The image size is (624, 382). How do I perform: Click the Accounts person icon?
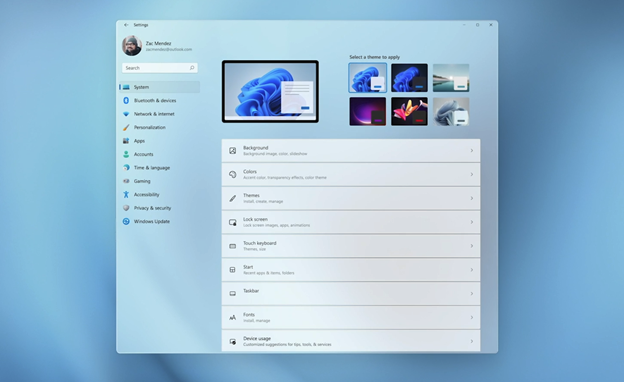pyautogui.click(x=126, y=154)
